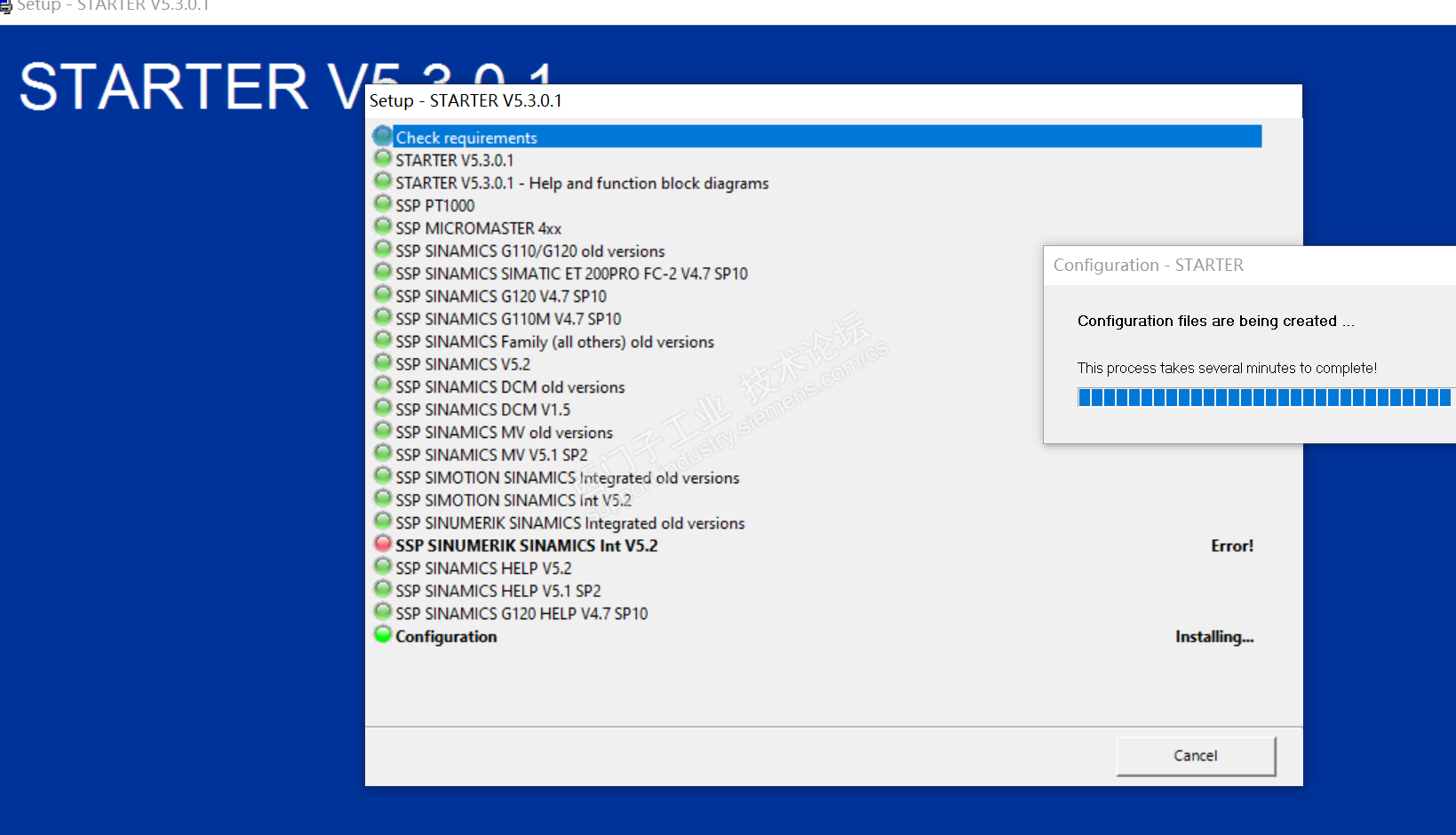Click red error icon for SINUMERIK SINAMICS Int V5.2
The image size is (1456, 835).
[x=383, y=543]
